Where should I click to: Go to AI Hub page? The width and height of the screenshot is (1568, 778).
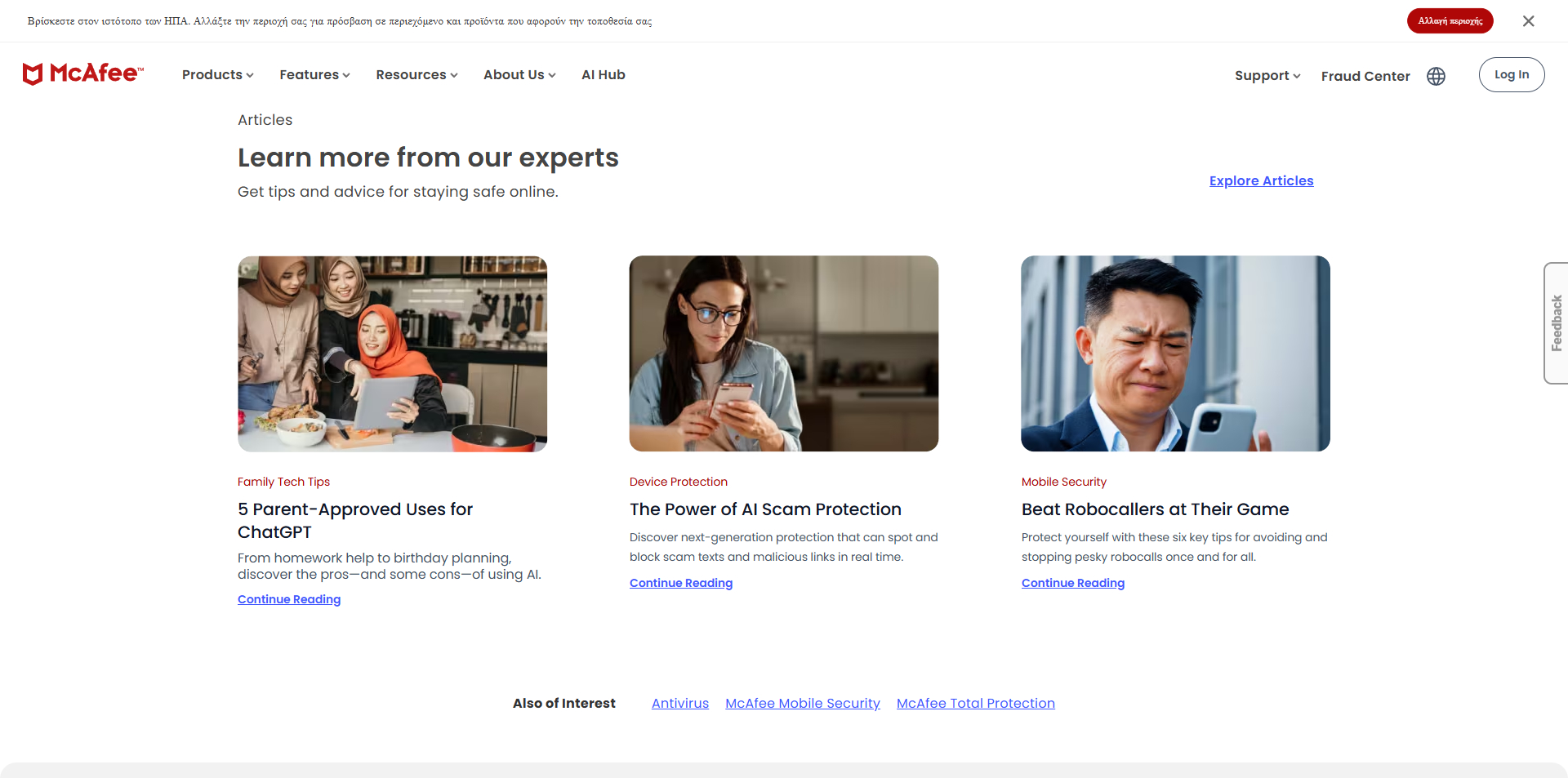[x=603, y=75]
